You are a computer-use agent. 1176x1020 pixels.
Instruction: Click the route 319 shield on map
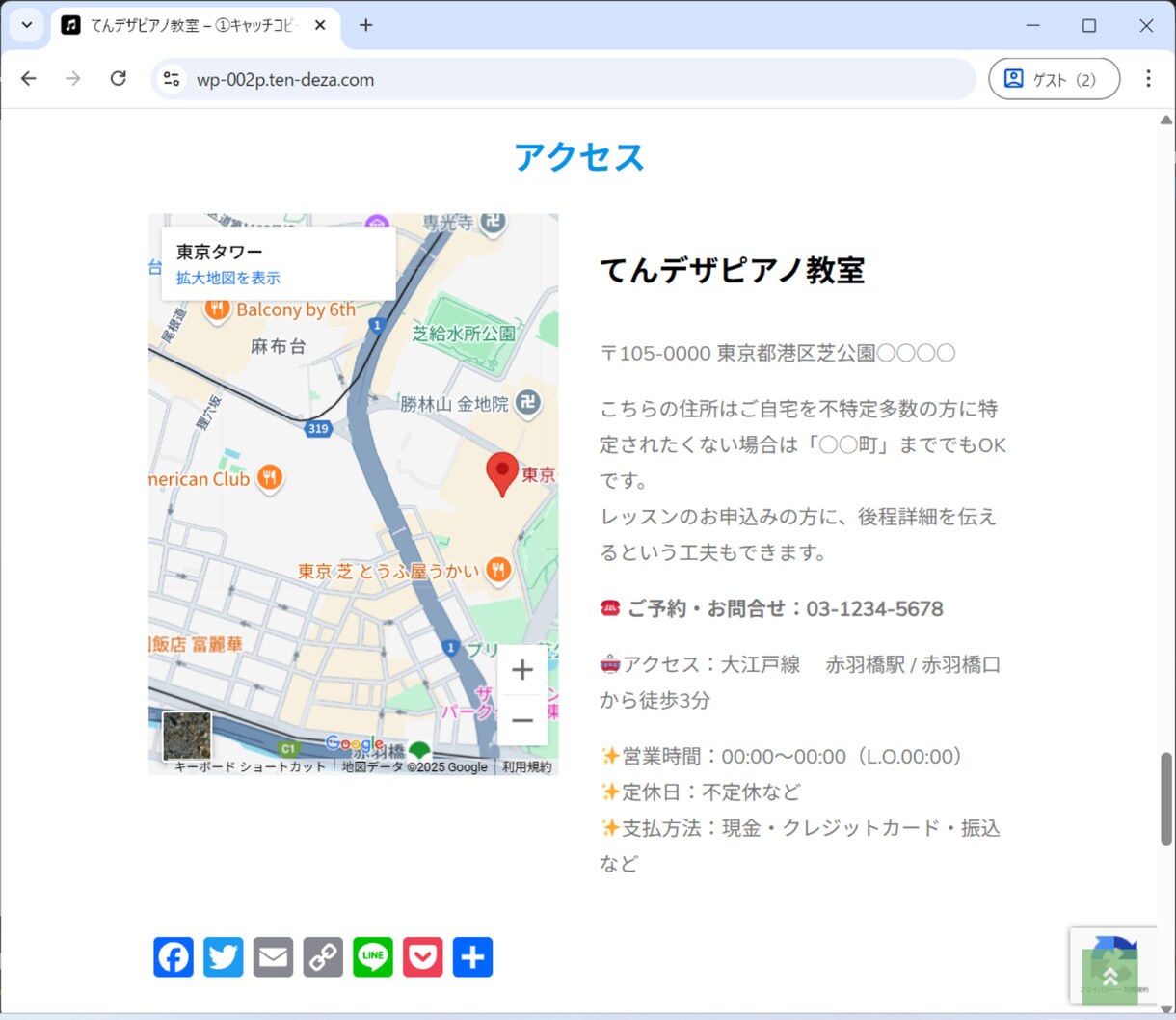[318, 428]
